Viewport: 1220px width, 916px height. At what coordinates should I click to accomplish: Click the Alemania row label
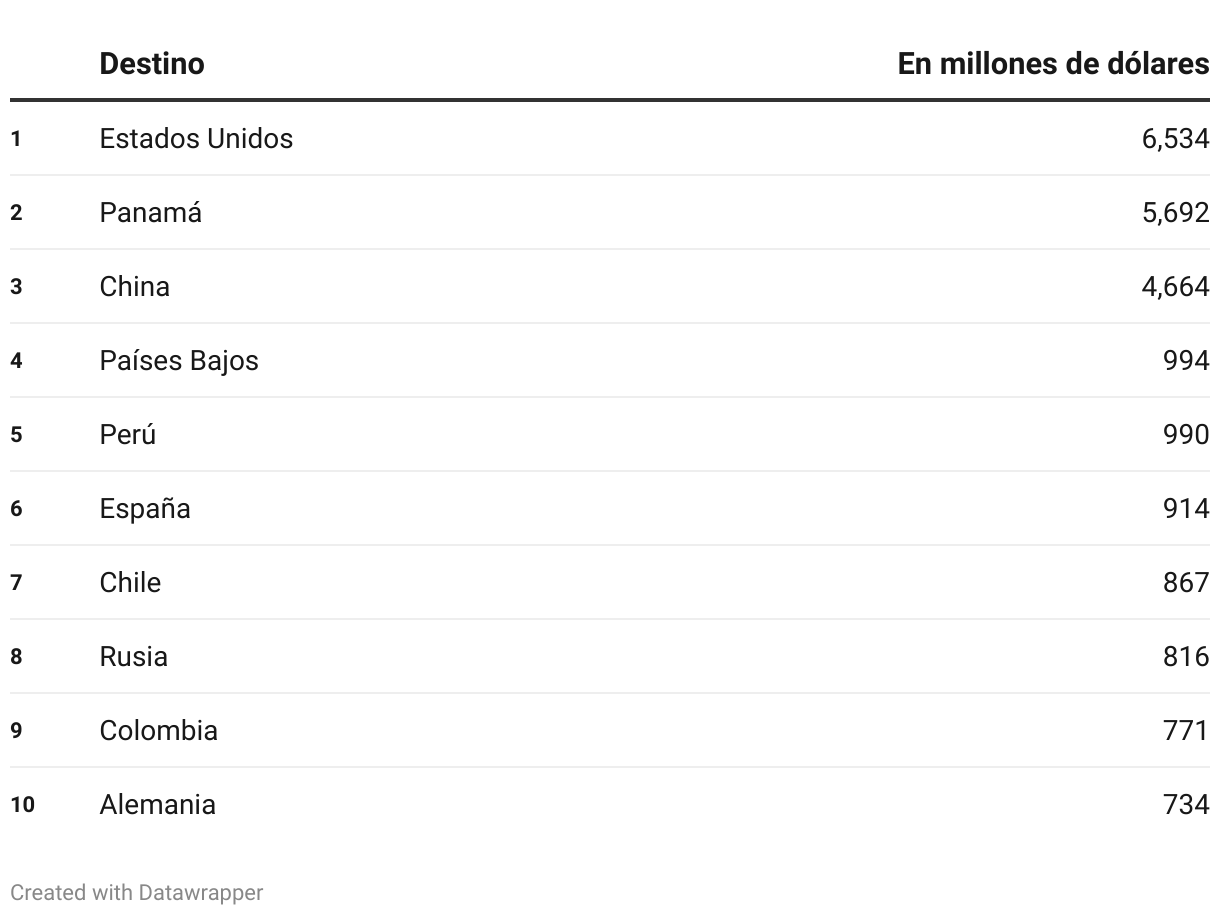pos(158,804)
